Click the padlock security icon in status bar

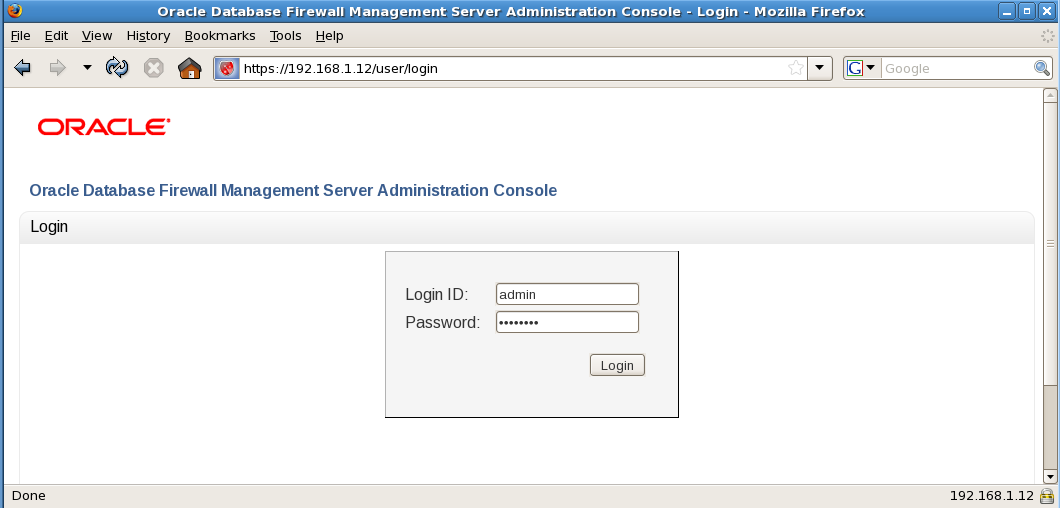1047,496
